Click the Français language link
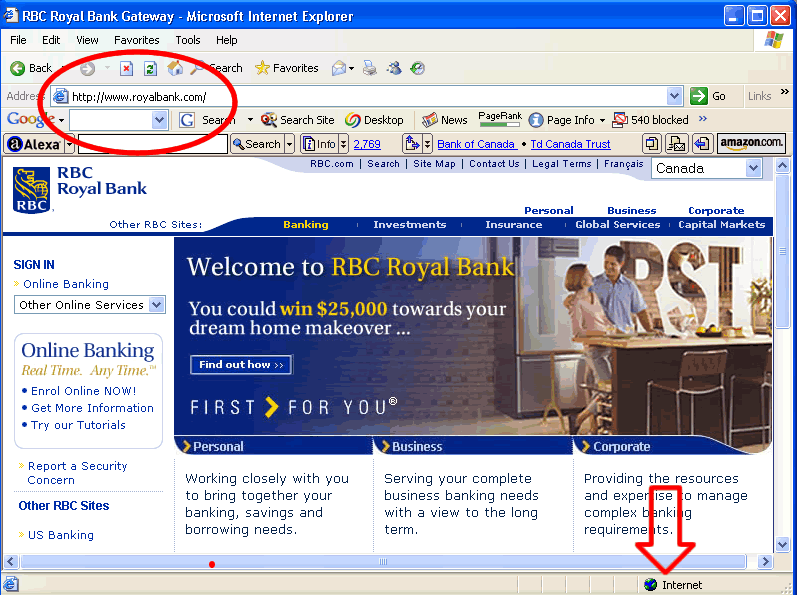Image resolution: width=797 pixels, height=595 pixels. coord(624,164)
